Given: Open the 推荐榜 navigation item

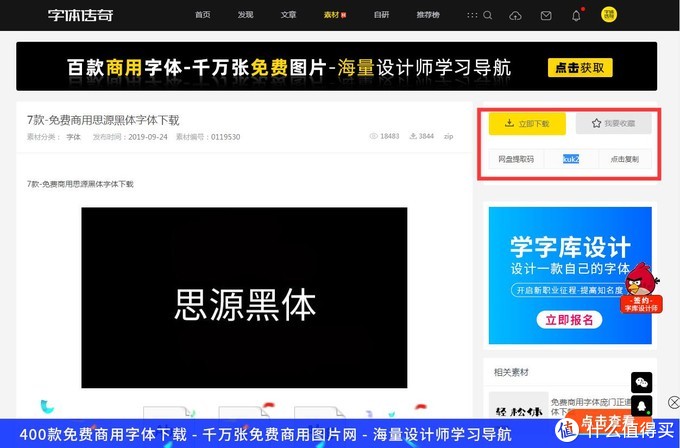Looking at the screenshot, I should coord(428,15).
